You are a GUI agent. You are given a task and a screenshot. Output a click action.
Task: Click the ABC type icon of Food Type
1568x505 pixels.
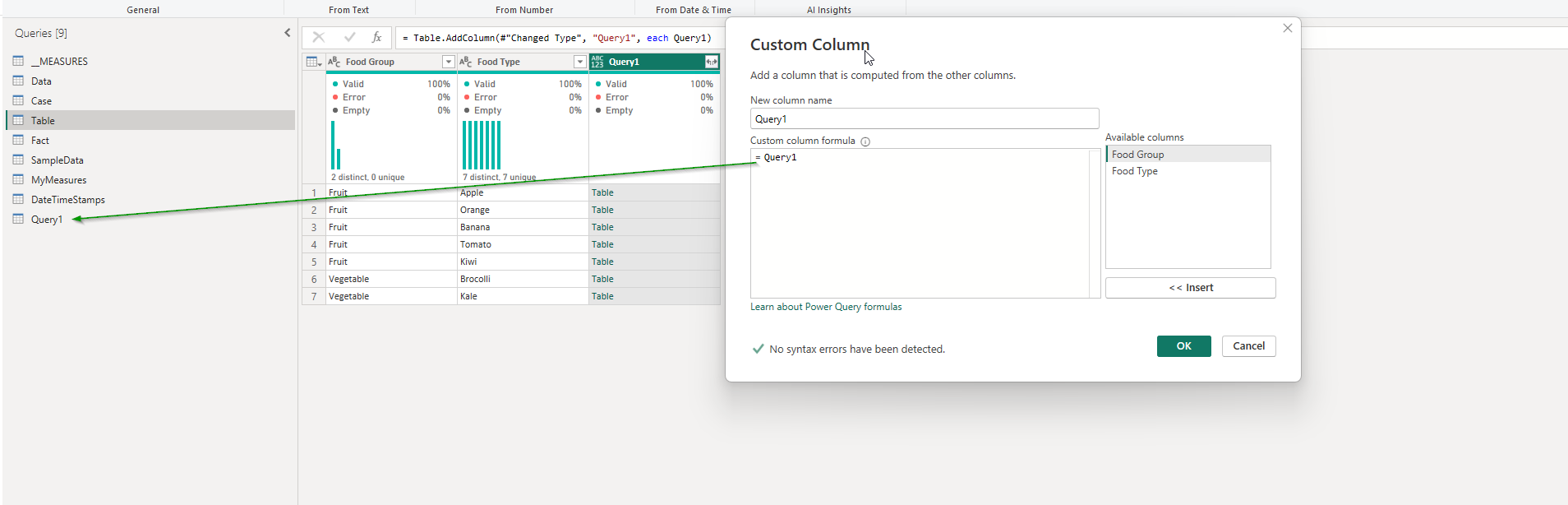(465, 62)
